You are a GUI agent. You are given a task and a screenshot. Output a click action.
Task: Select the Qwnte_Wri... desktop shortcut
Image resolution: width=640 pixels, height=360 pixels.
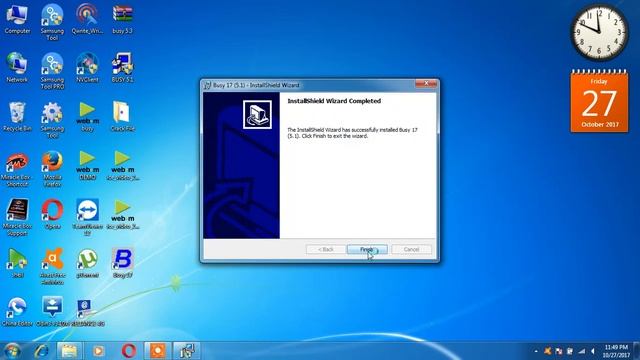click(x=87, y=20)
